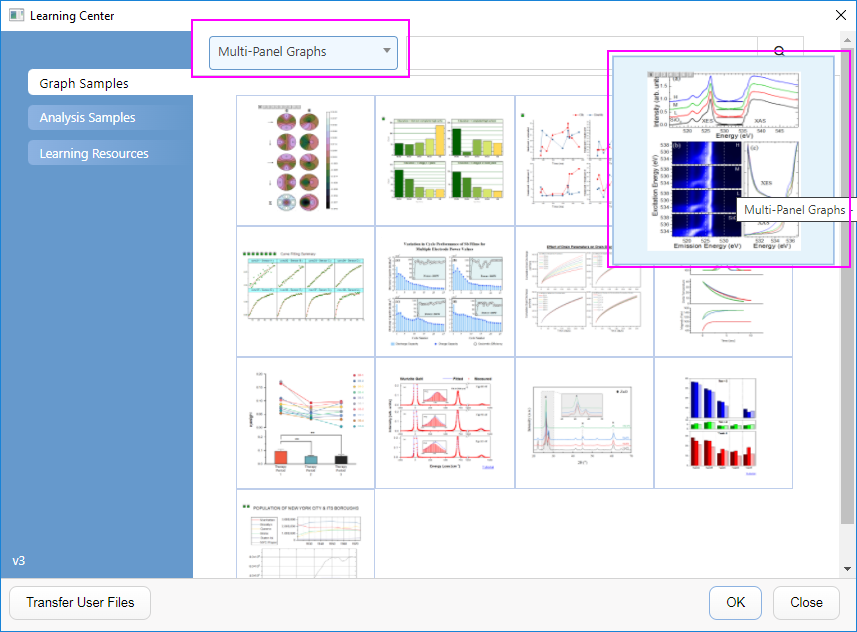Select the Graph Samples tab

110,84
